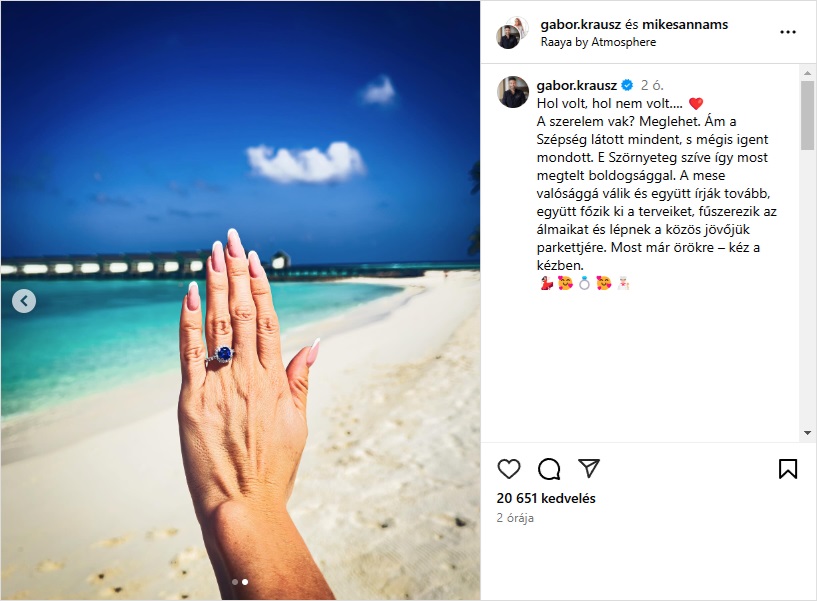View the 20 651 kedvelés likes list
Viewport: 817px width, 601px height.
546,498
